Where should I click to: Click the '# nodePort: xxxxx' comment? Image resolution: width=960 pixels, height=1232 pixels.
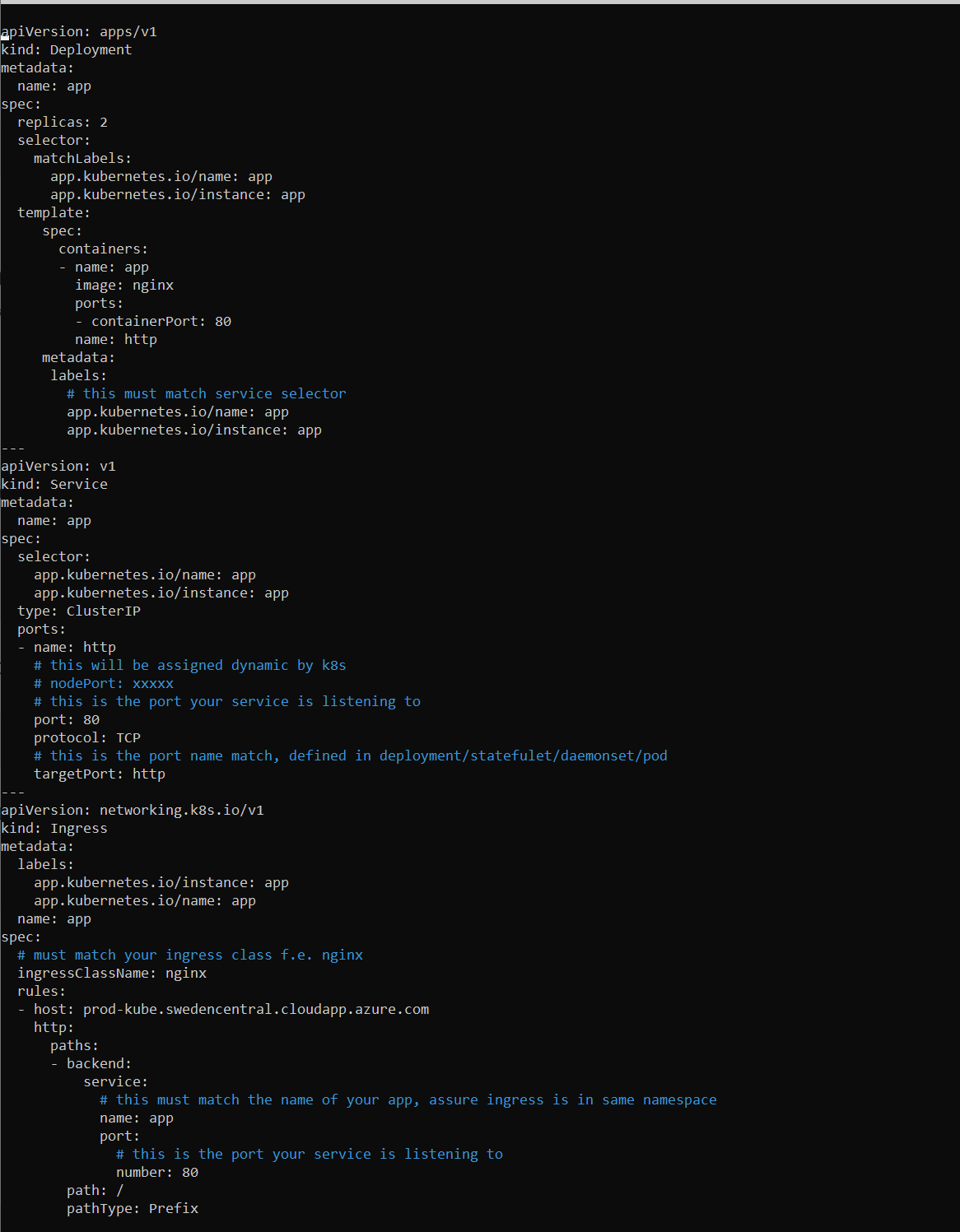pos(104,684)
